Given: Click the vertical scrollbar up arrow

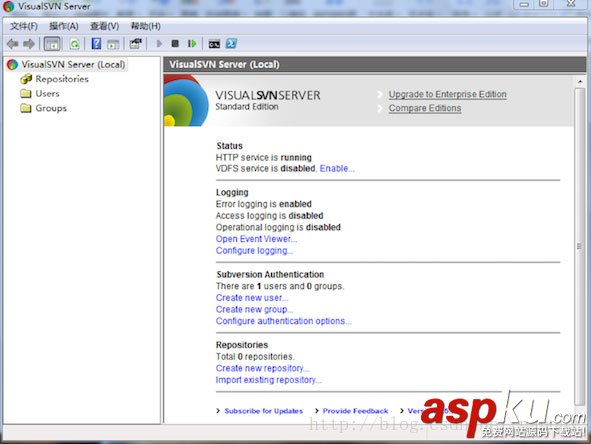Looking at the screenshot, I should 580,81.
